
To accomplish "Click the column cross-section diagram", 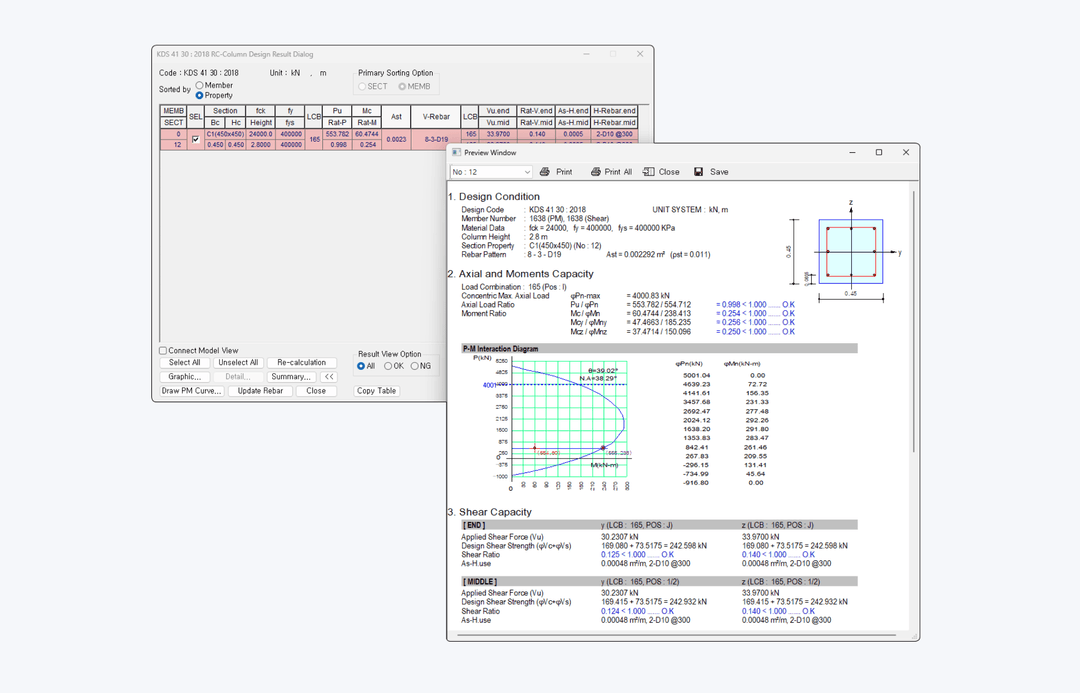I will [x=851, y=251].
